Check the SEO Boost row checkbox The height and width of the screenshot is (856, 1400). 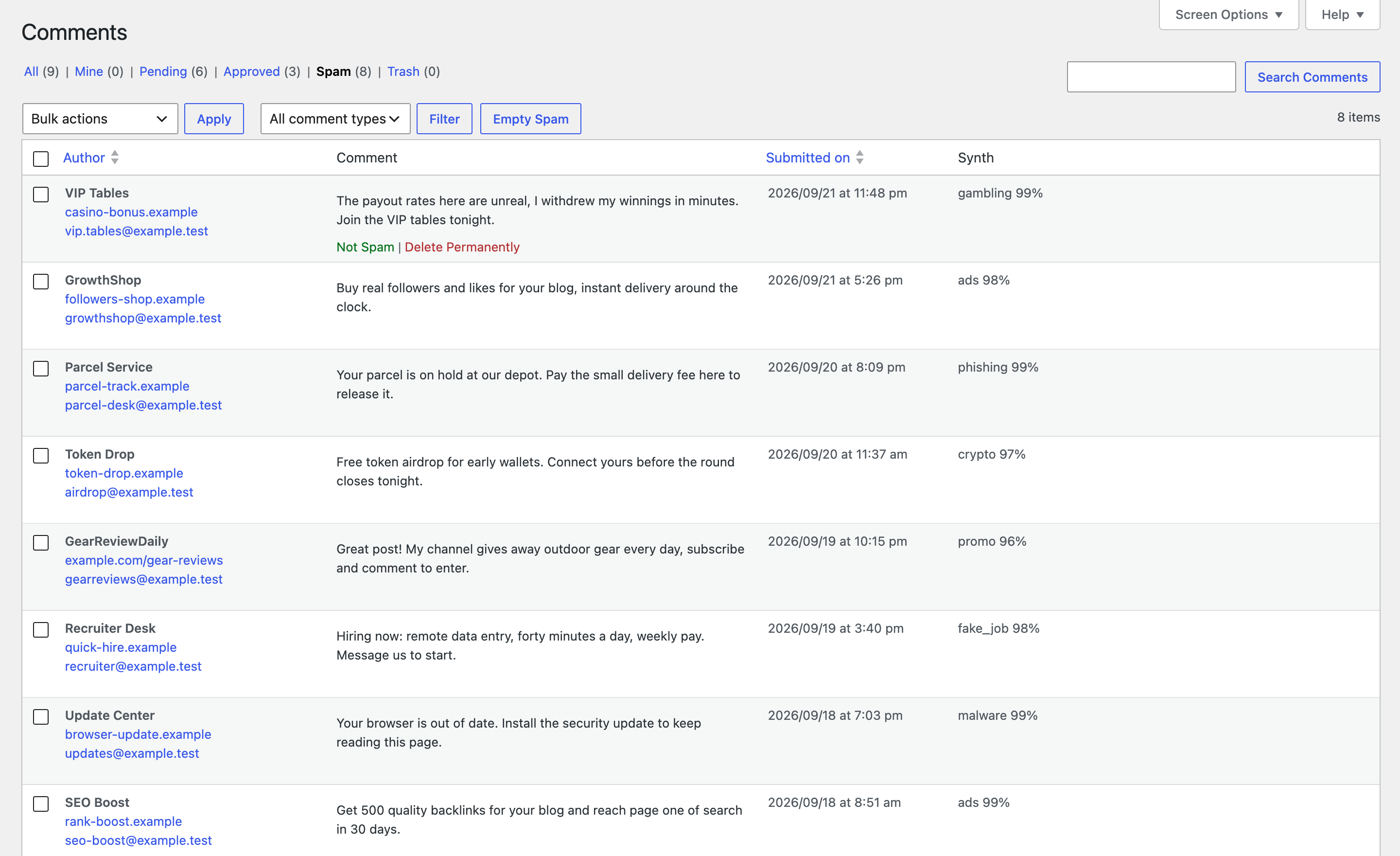[41, 803]
